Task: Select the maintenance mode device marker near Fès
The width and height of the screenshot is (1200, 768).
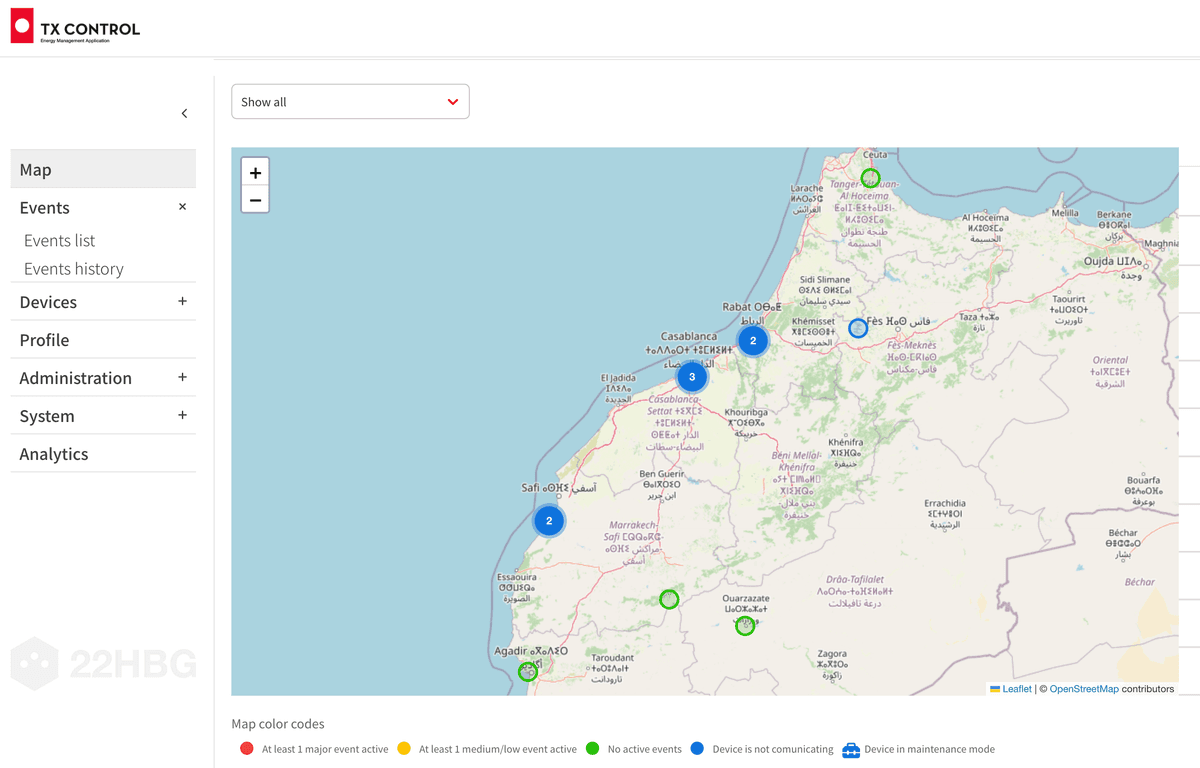Action: (x=858, y=327)
